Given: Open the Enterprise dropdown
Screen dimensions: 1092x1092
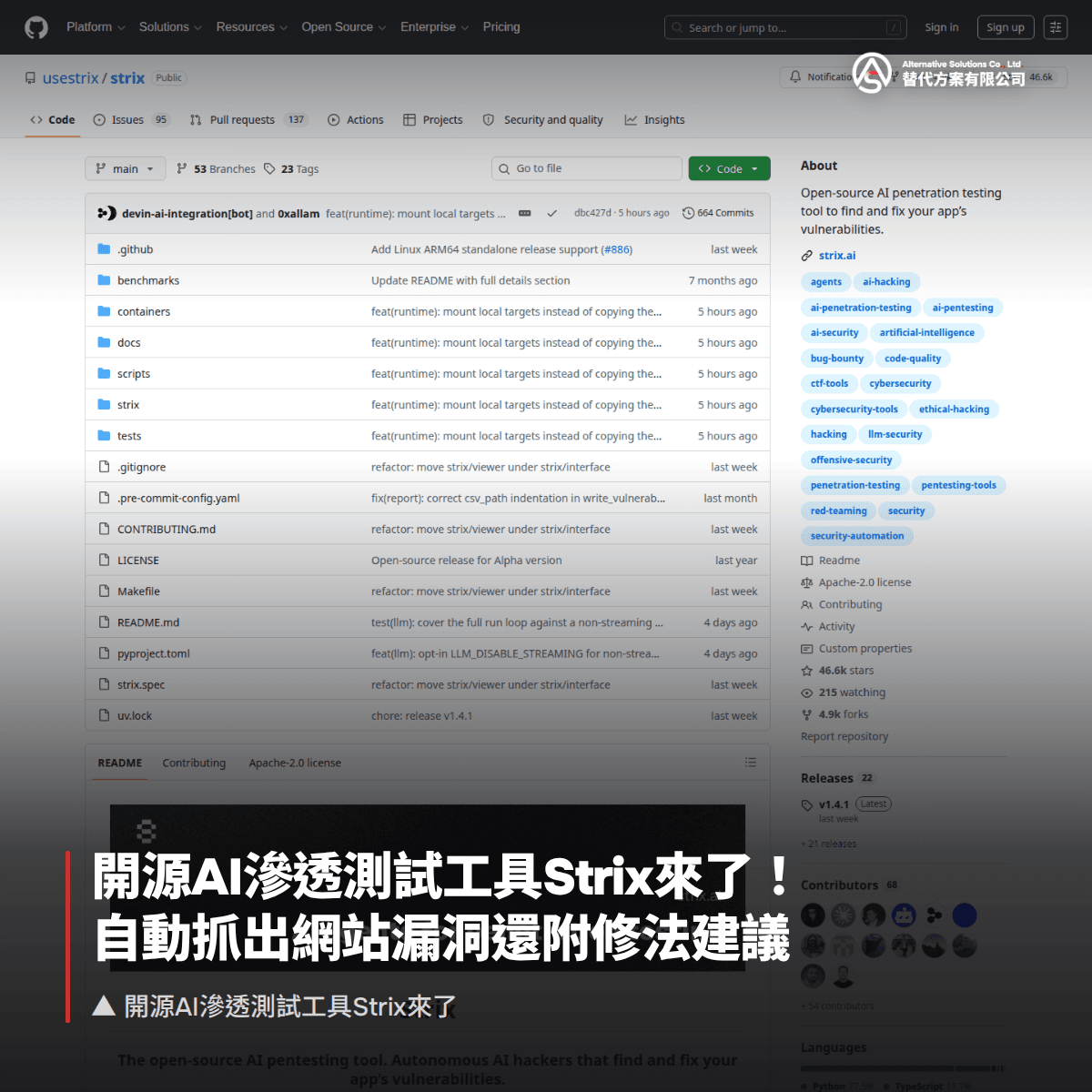Looking at the screenshot, I should pos(434,27).
